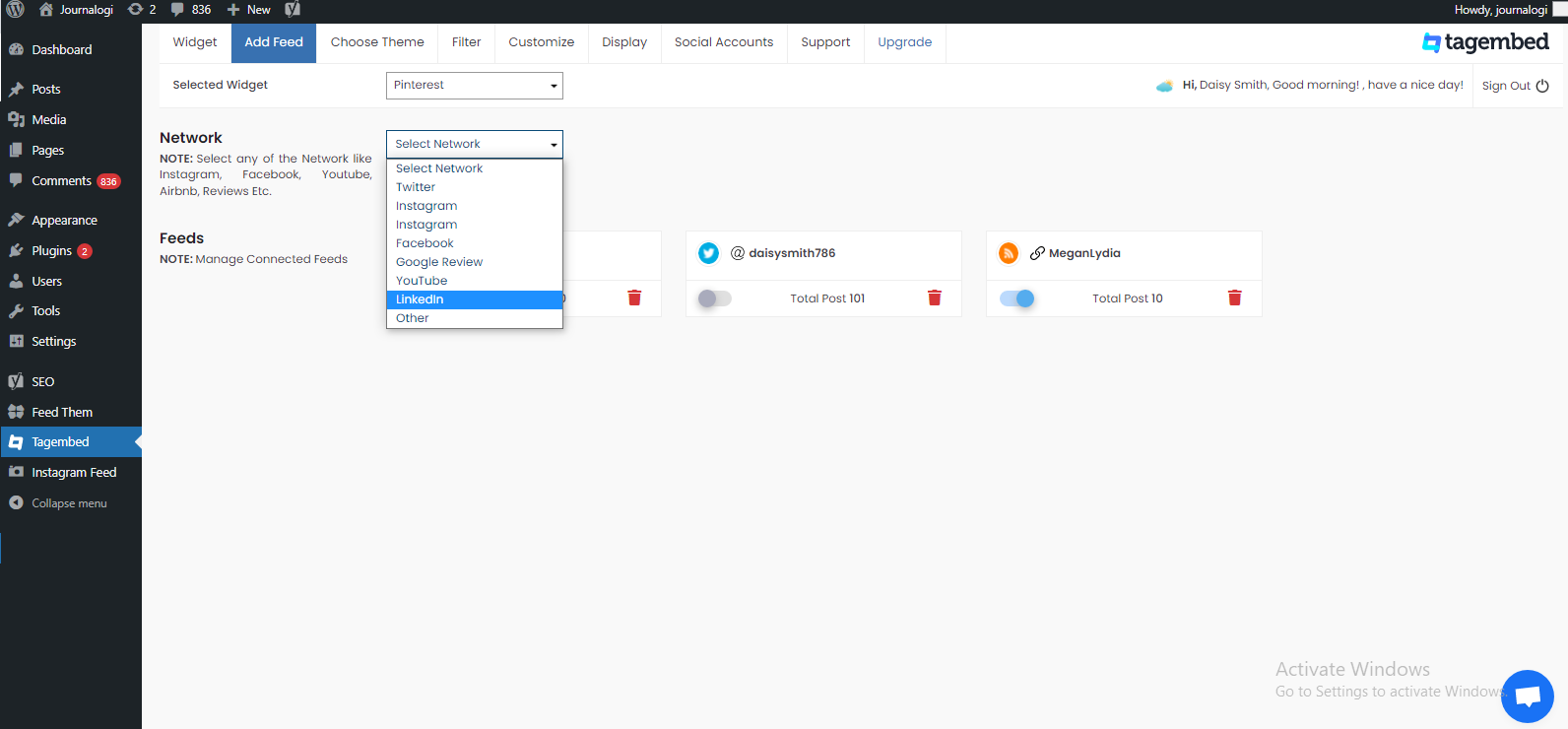
Task: Switch to the Widget tab
Action: 195,42
